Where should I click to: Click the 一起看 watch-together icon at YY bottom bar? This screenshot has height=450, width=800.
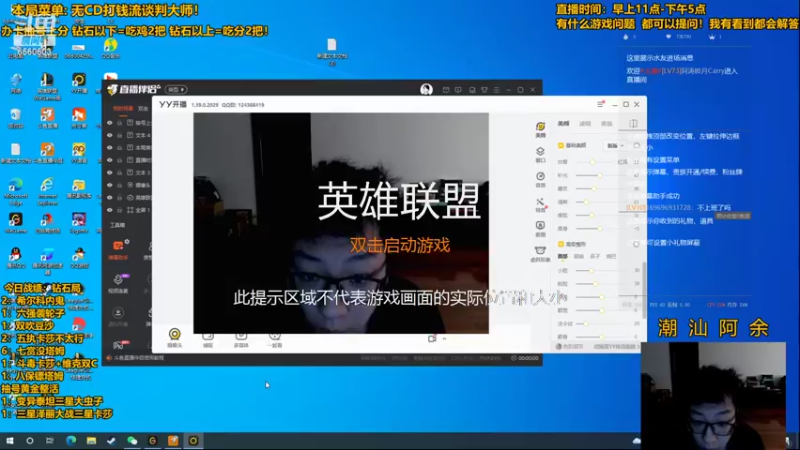(x=274, y=339)
